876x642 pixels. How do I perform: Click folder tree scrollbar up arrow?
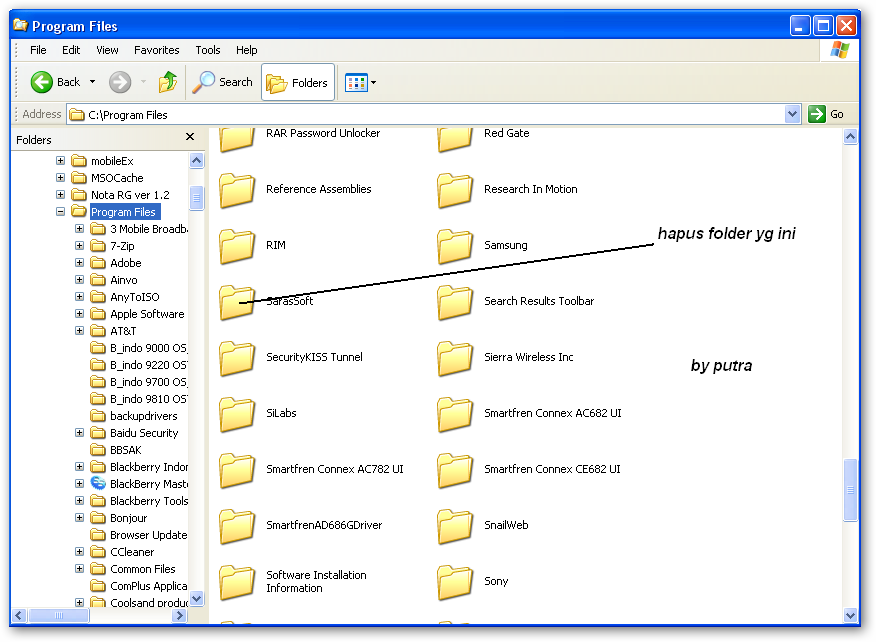pos(196,160)
